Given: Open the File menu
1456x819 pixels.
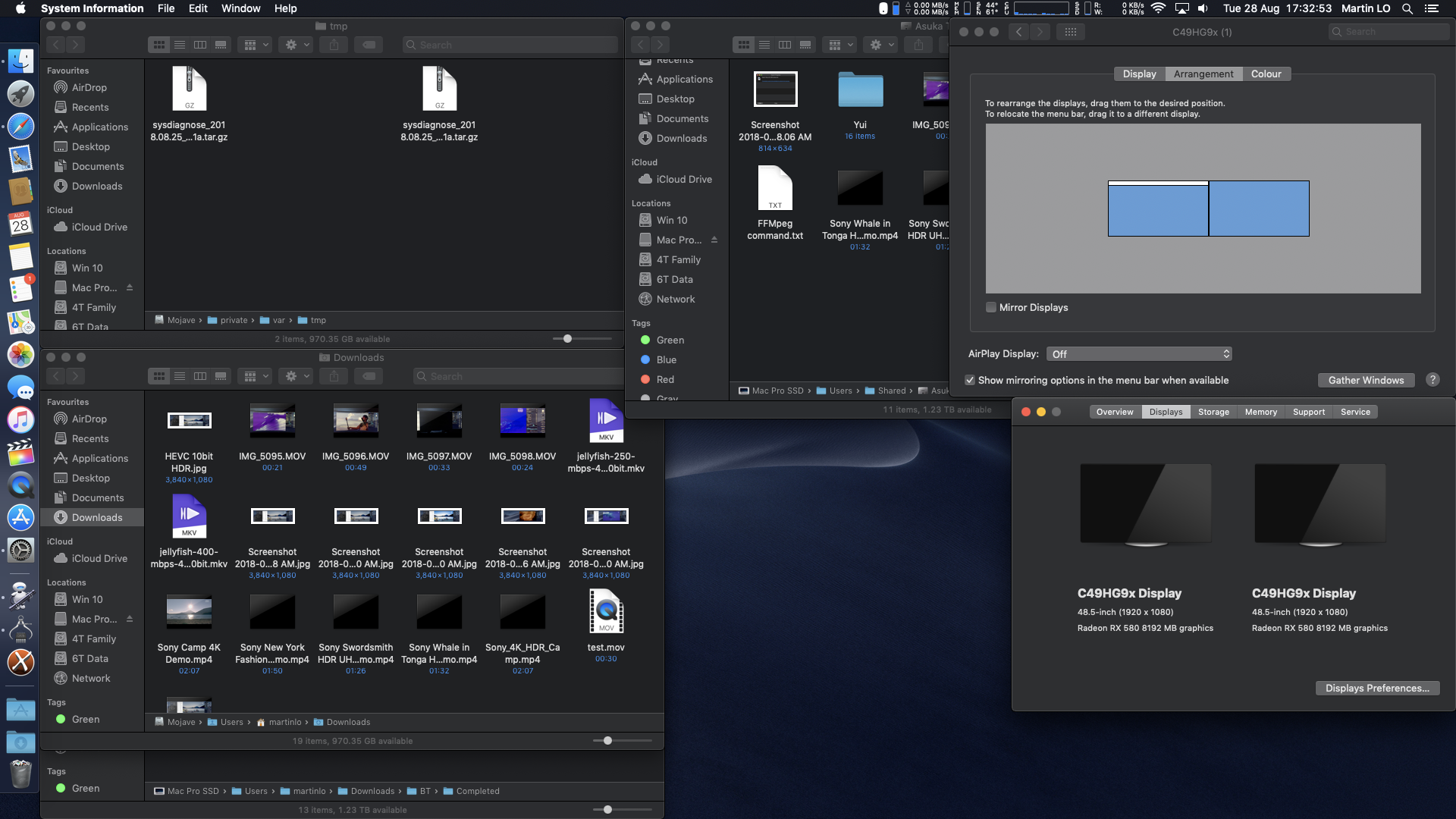Looking at the screenshot, I should tap(166, 8).
